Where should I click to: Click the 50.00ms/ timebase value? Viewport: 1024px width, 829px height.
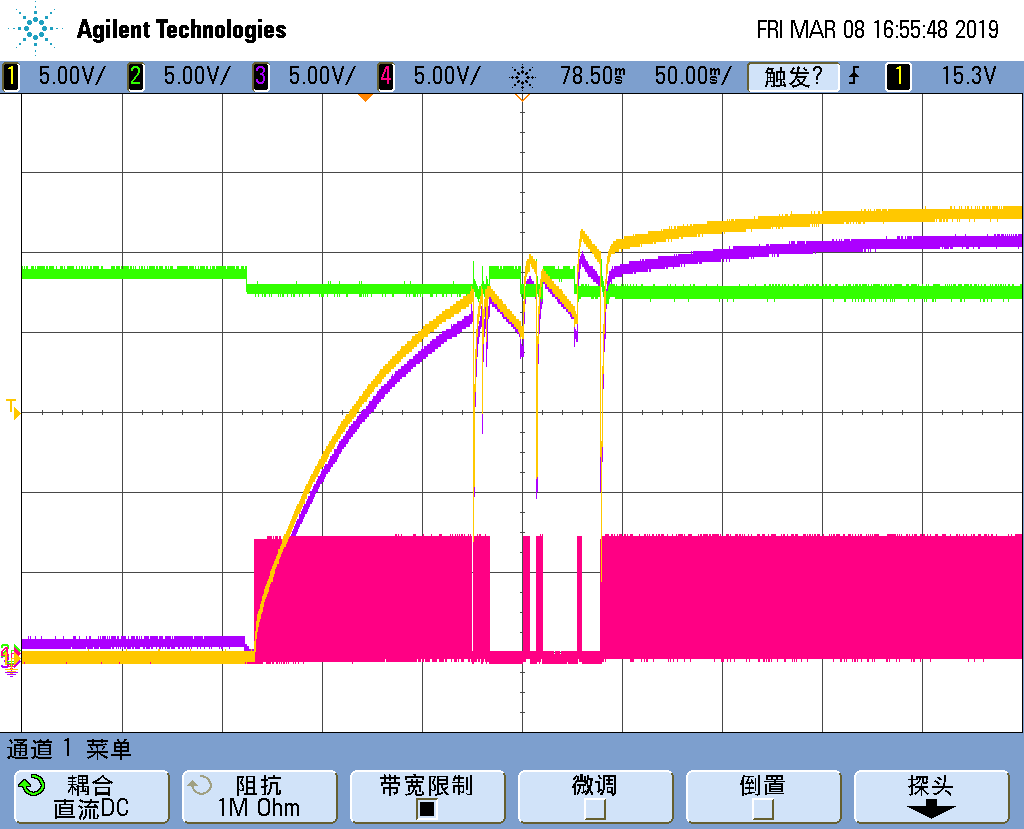[694, 76]
